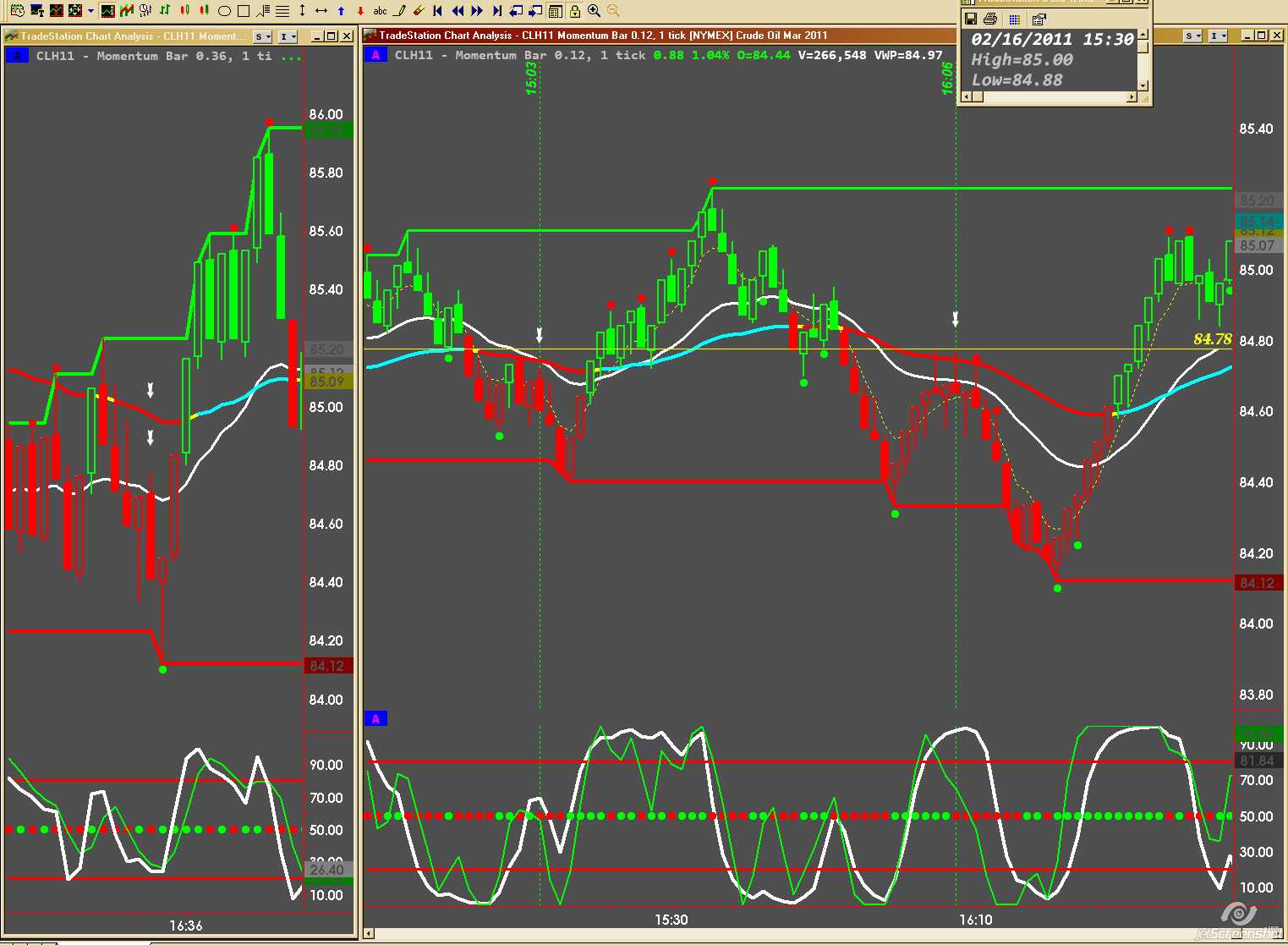Jump to first bar with skip-back icon

[x=438, y=11]
